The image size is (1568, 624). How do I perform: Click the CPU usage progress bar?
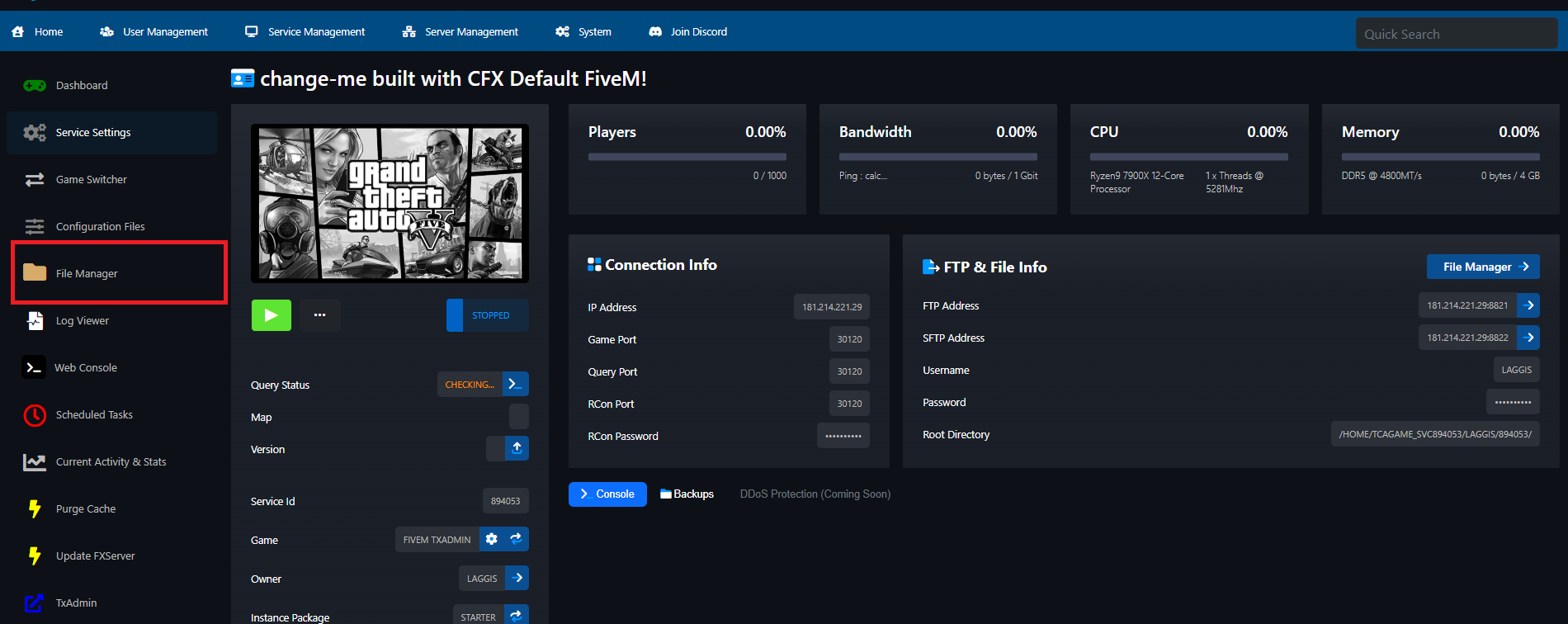coord(1189,157)
